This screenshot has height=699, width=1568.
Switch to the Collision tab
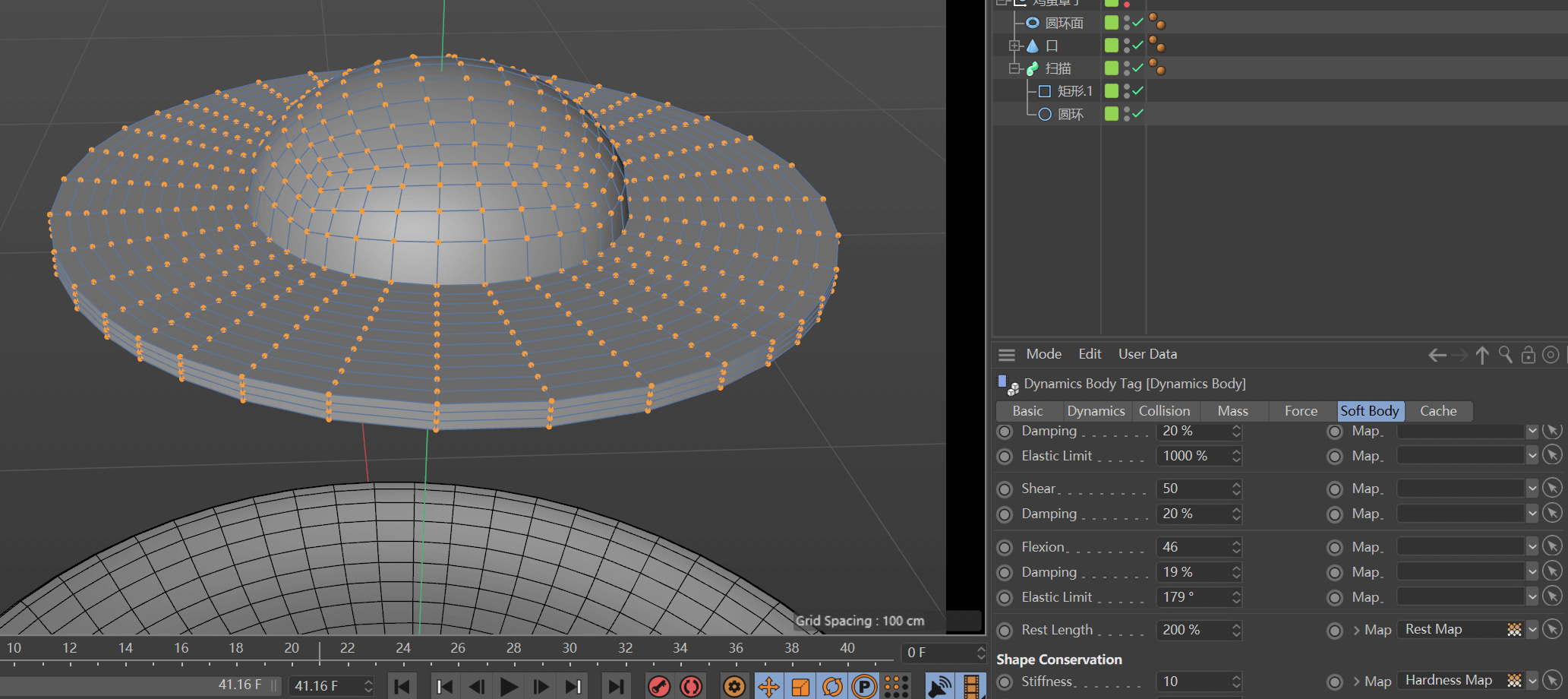pos(1164,411)
